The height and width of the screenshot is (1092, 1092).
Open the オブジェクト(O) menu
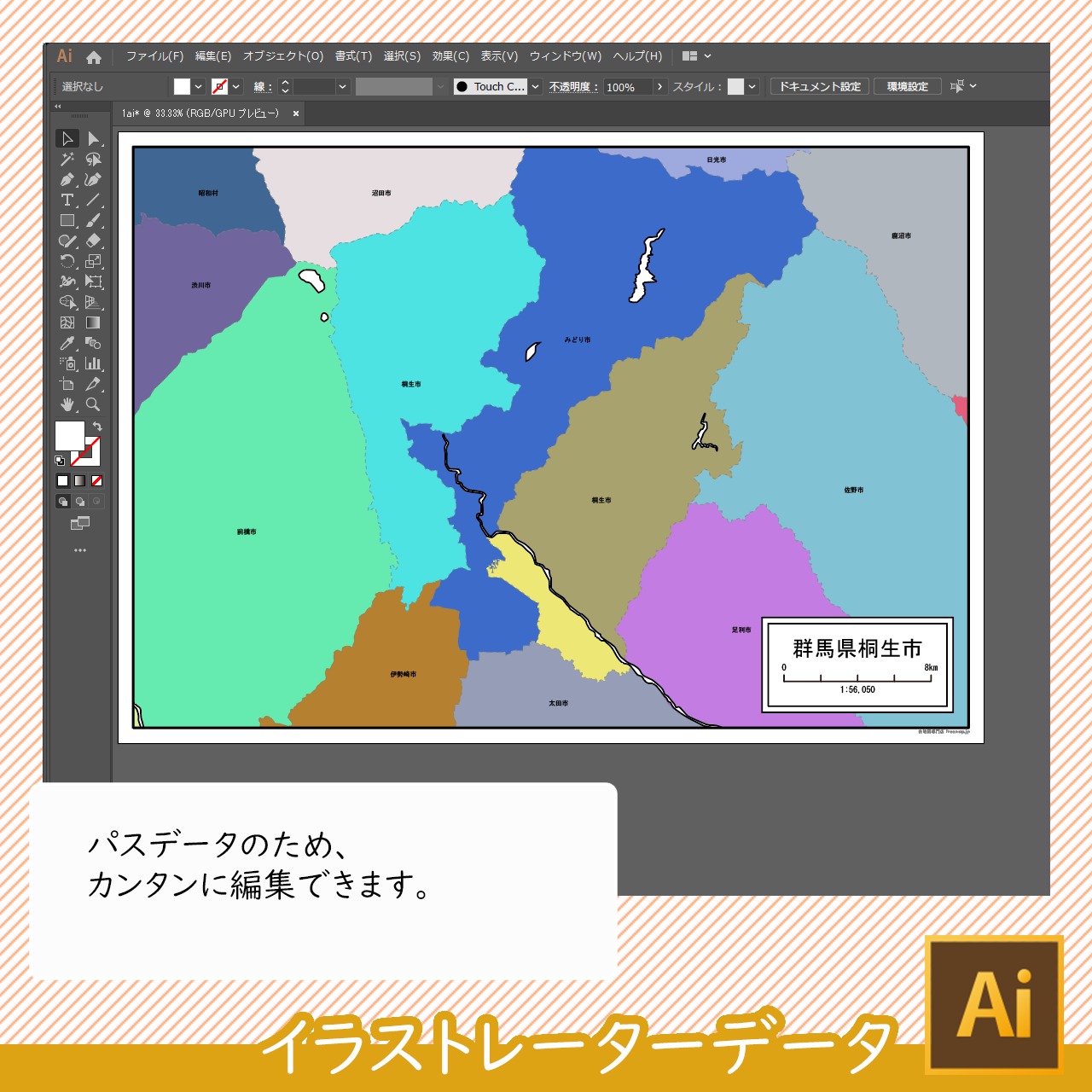pyautogui.click(x=283, y=56)
